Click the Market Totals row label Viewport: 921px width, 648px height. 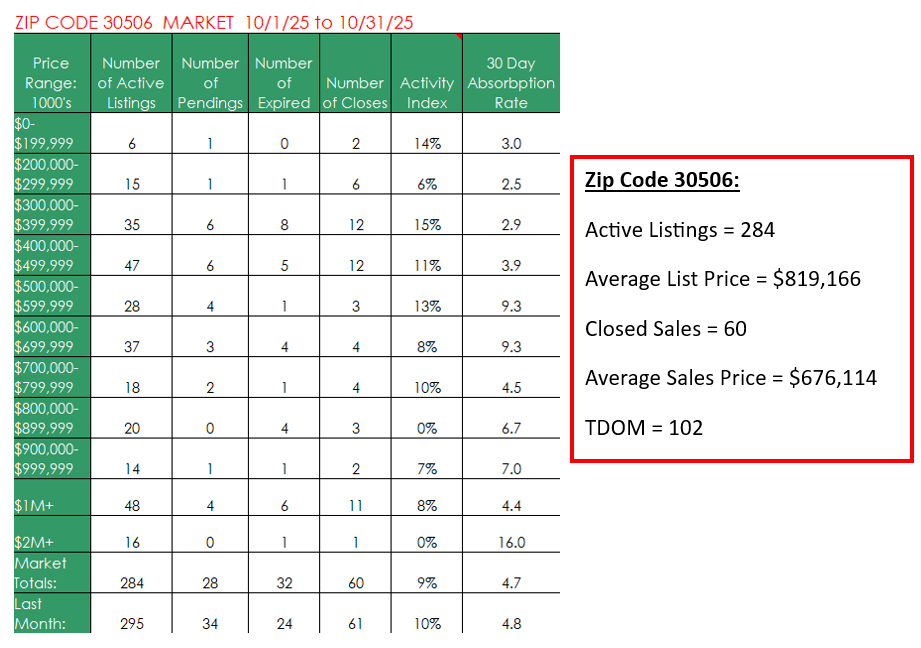pos(42,573)
